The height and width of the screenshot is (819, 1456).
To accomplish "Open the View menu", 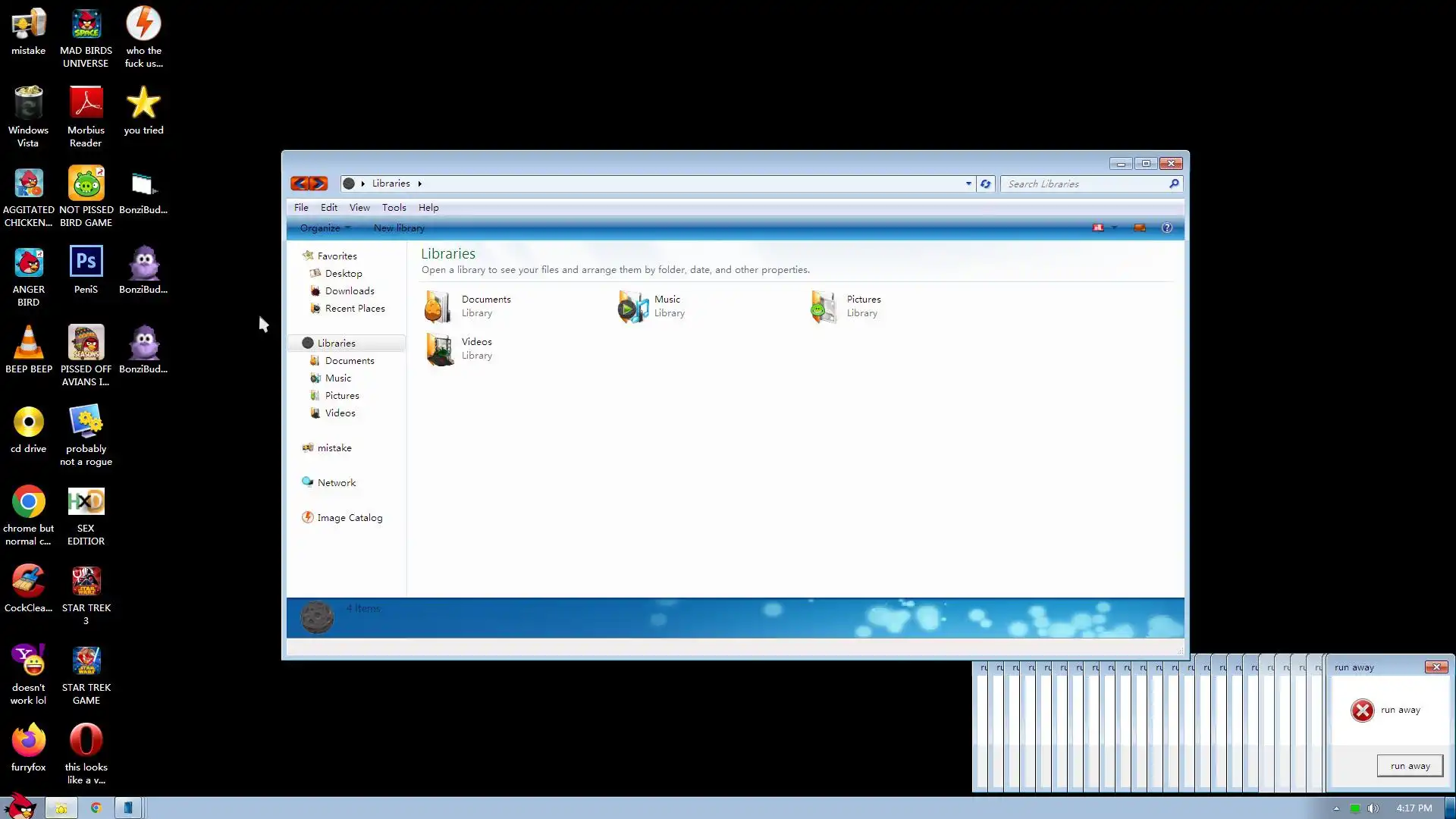I will pyautogui.click(x=359, y=207).
